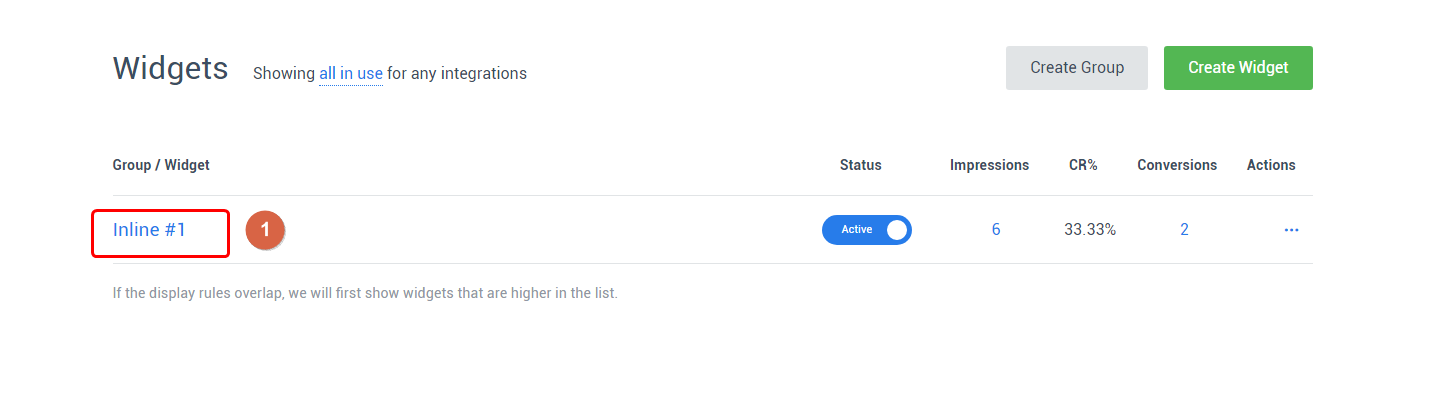
Task: Click the 'for any integrations' filter text
Action: pos(456,73)
